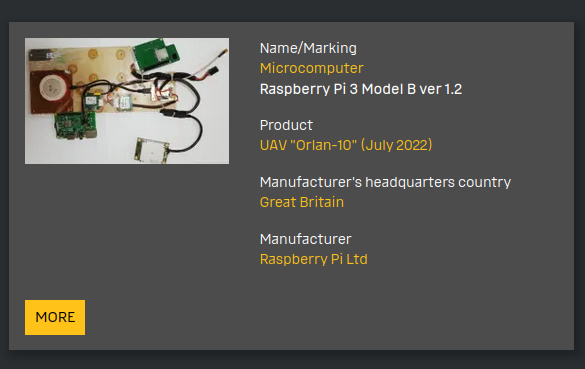Click the Name/Marking label
Viewport: 585px width, 369px height.
pos(308,48)
